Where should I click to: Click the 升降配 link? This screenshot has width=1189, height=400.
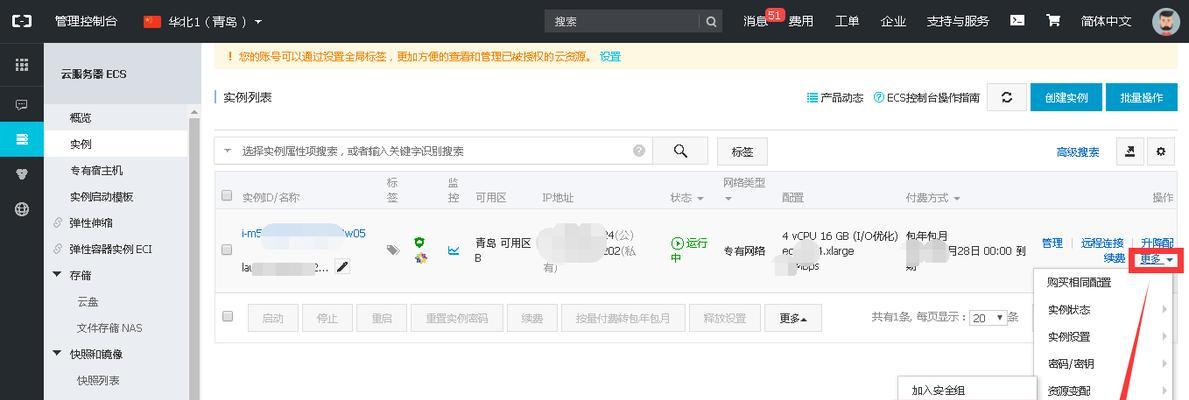[1157, 243]
